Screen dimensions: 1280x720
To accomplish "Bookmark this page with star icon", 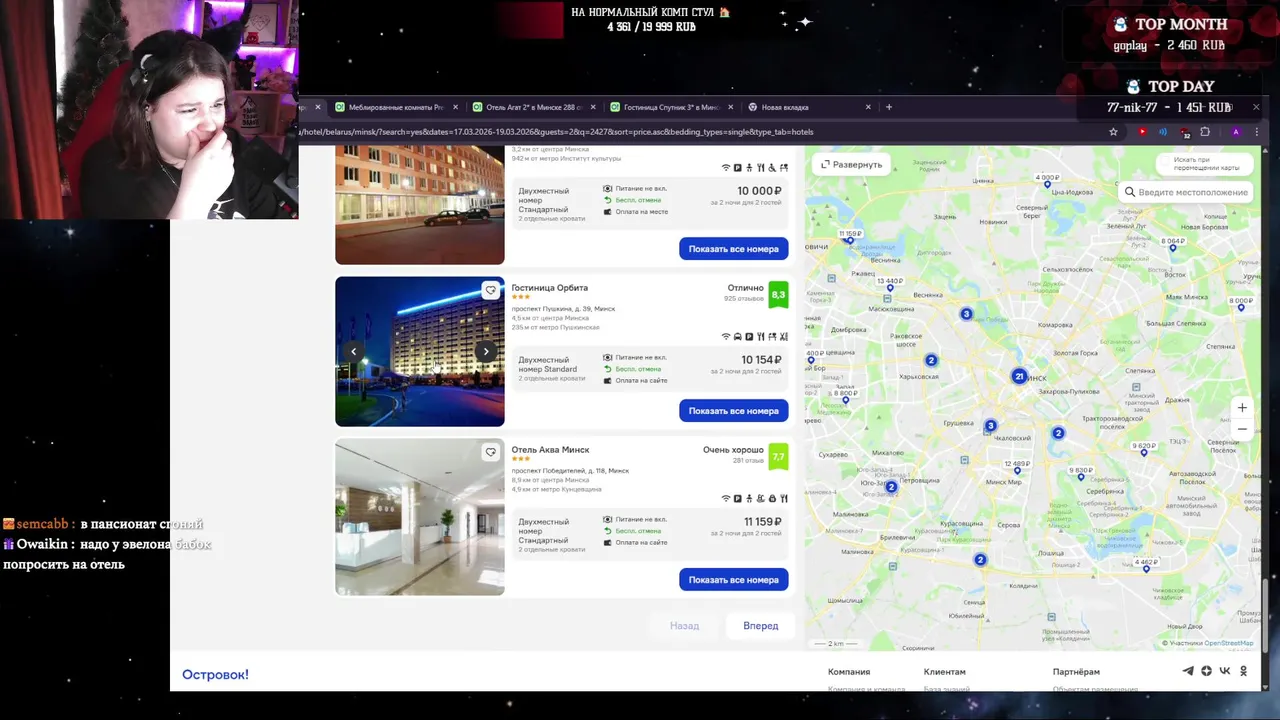I will pyautogui.click(x=1113, y=132).
